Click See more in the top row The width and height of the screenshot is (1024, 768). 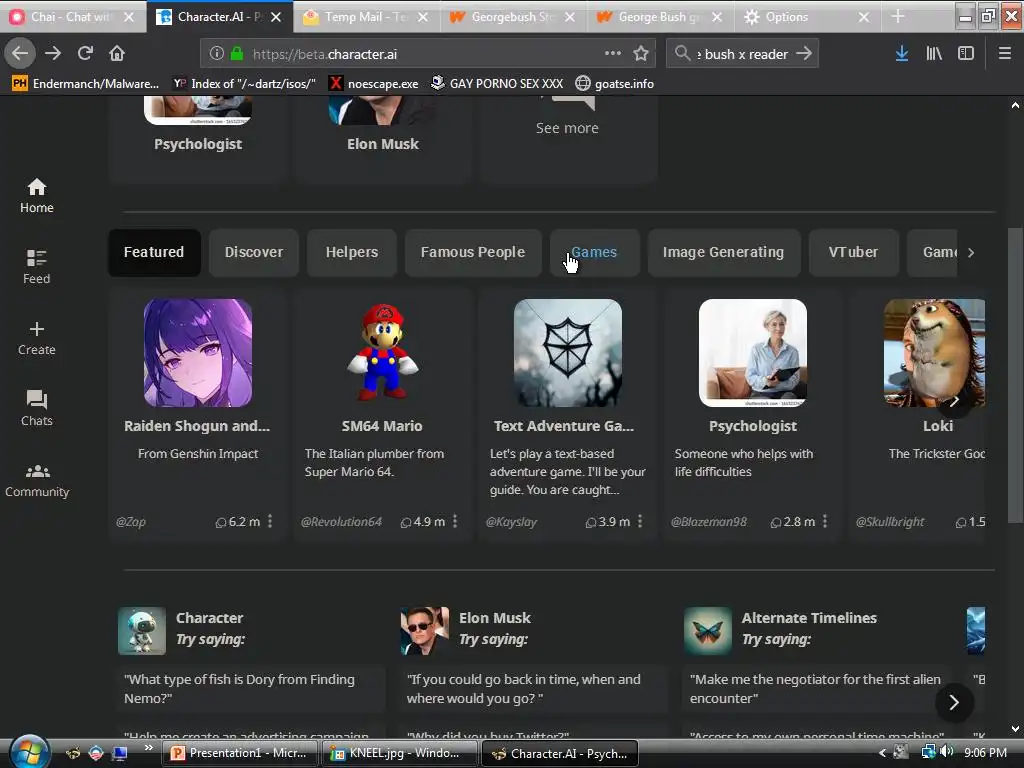click(567, 128)
